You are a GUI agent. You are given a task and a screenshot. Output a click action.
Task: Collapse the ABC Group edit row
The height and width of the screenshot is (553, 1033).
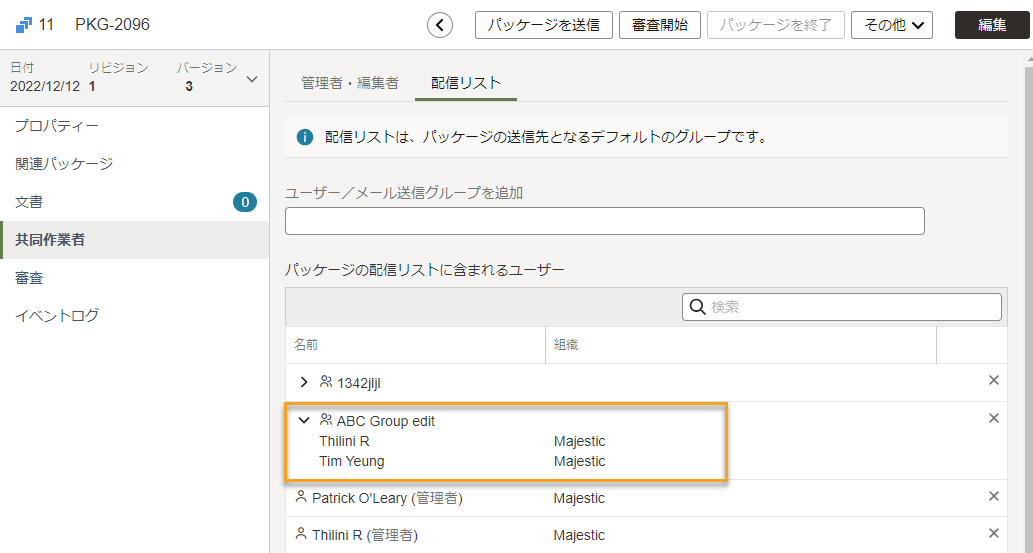tap(304, 420)
